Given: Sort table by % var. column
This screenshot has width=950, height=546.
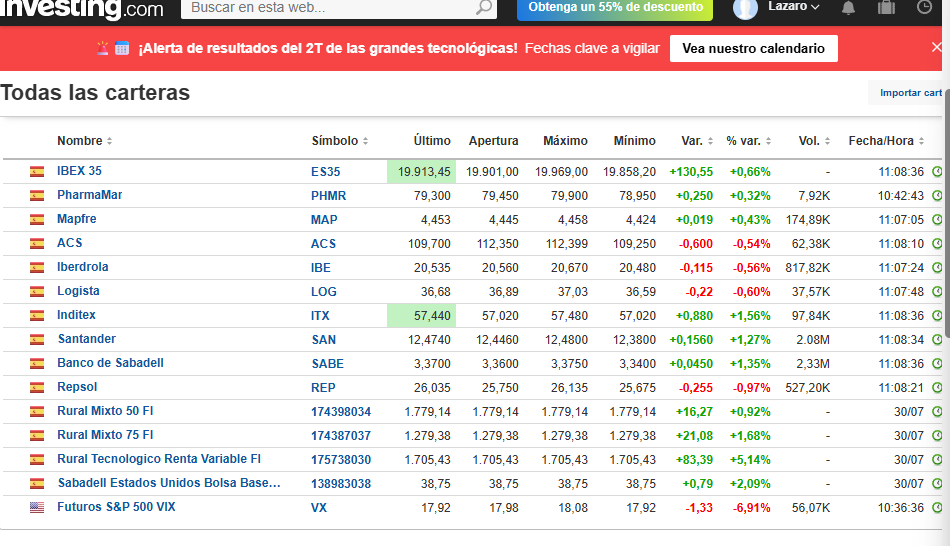Looking at the screenshot, I should tap(748, 141).
